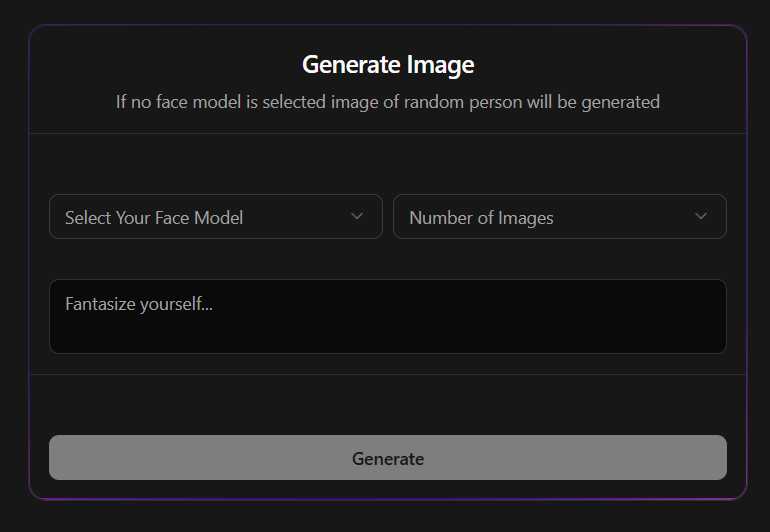This screenshot has height=532, width=770.
Task: Focus the 'Fantasize yourself...' prompt box
Action: 387,316
